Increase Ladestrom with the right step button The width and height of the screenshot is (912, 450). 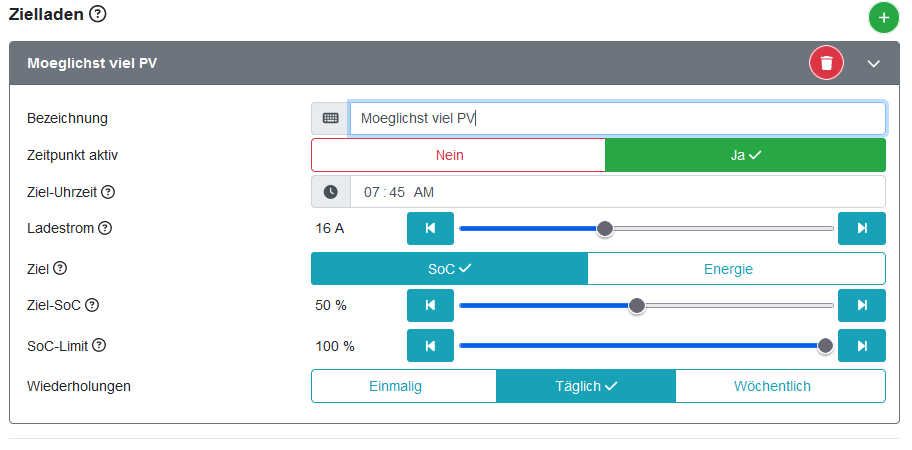click(x=862, y=228)
